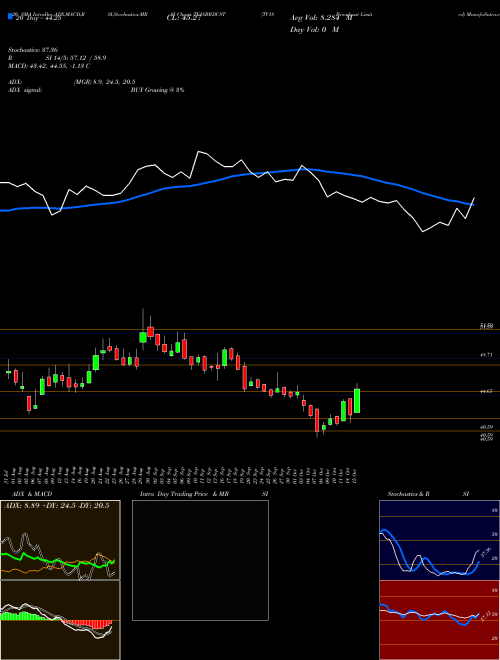Click the RSI panel with the red background
This screenshot has height=660, width=500.
[x=439, y=620]
